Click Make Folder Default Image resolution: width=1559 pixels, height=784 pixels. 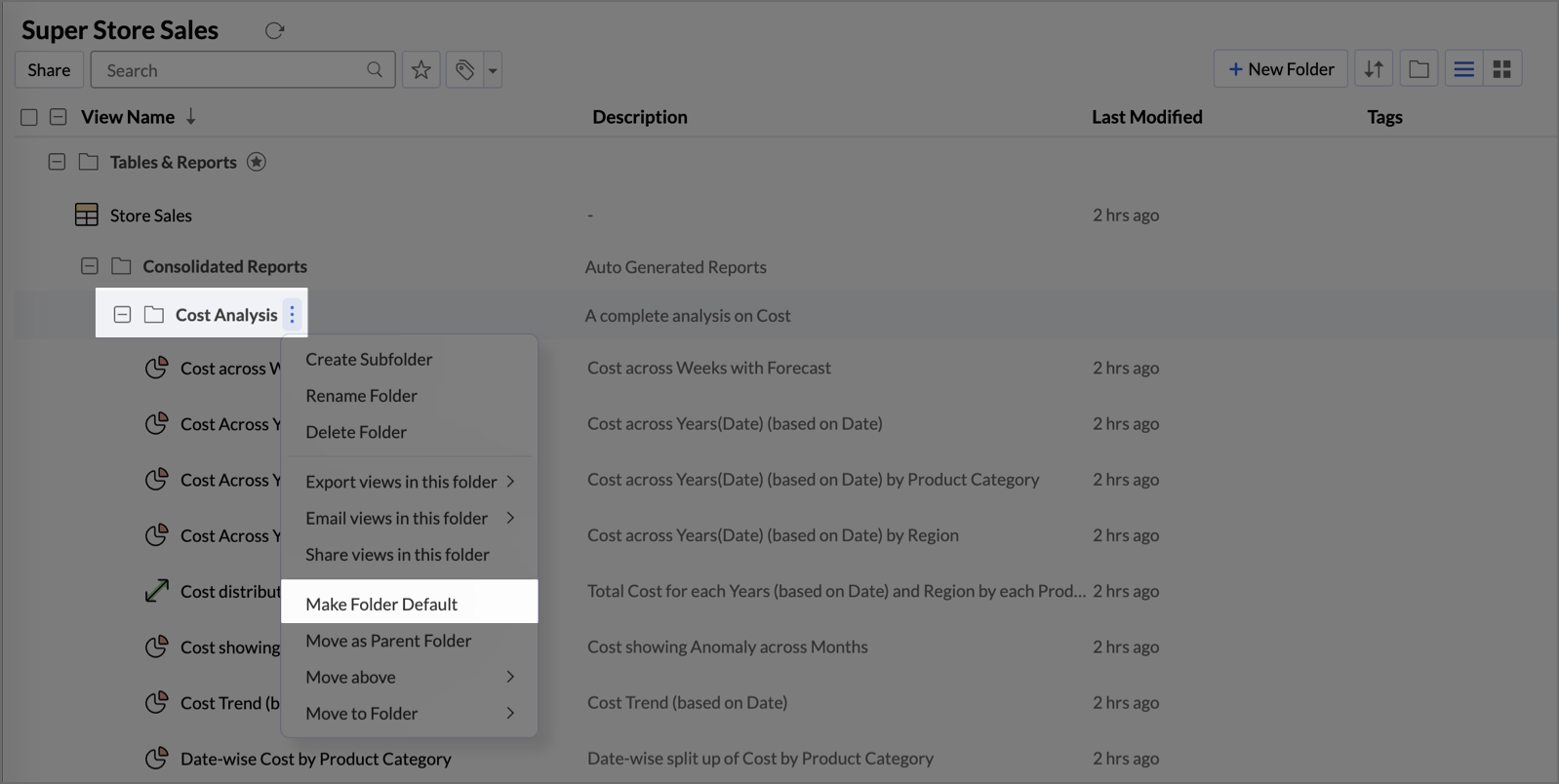click(x=409, y=604)
